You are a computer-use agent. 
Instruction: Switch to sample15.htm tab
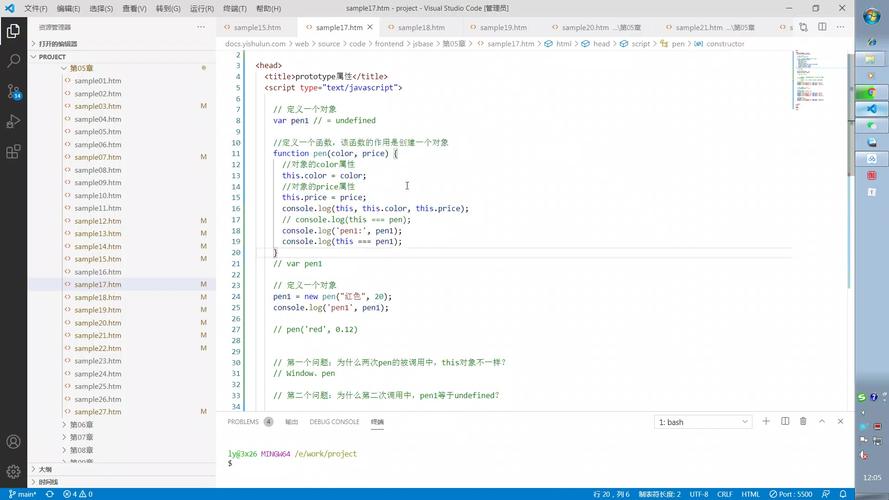(x=257, y=27)
